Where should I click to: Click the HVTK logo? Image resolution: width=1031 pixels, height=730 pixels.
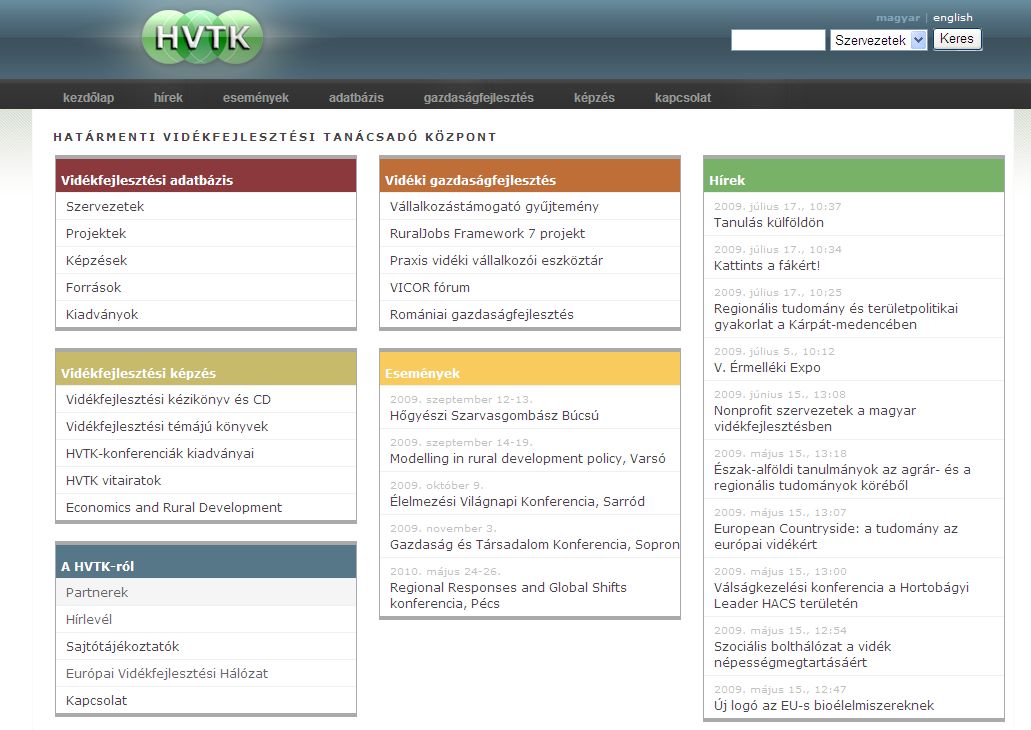tap(203, 37)
